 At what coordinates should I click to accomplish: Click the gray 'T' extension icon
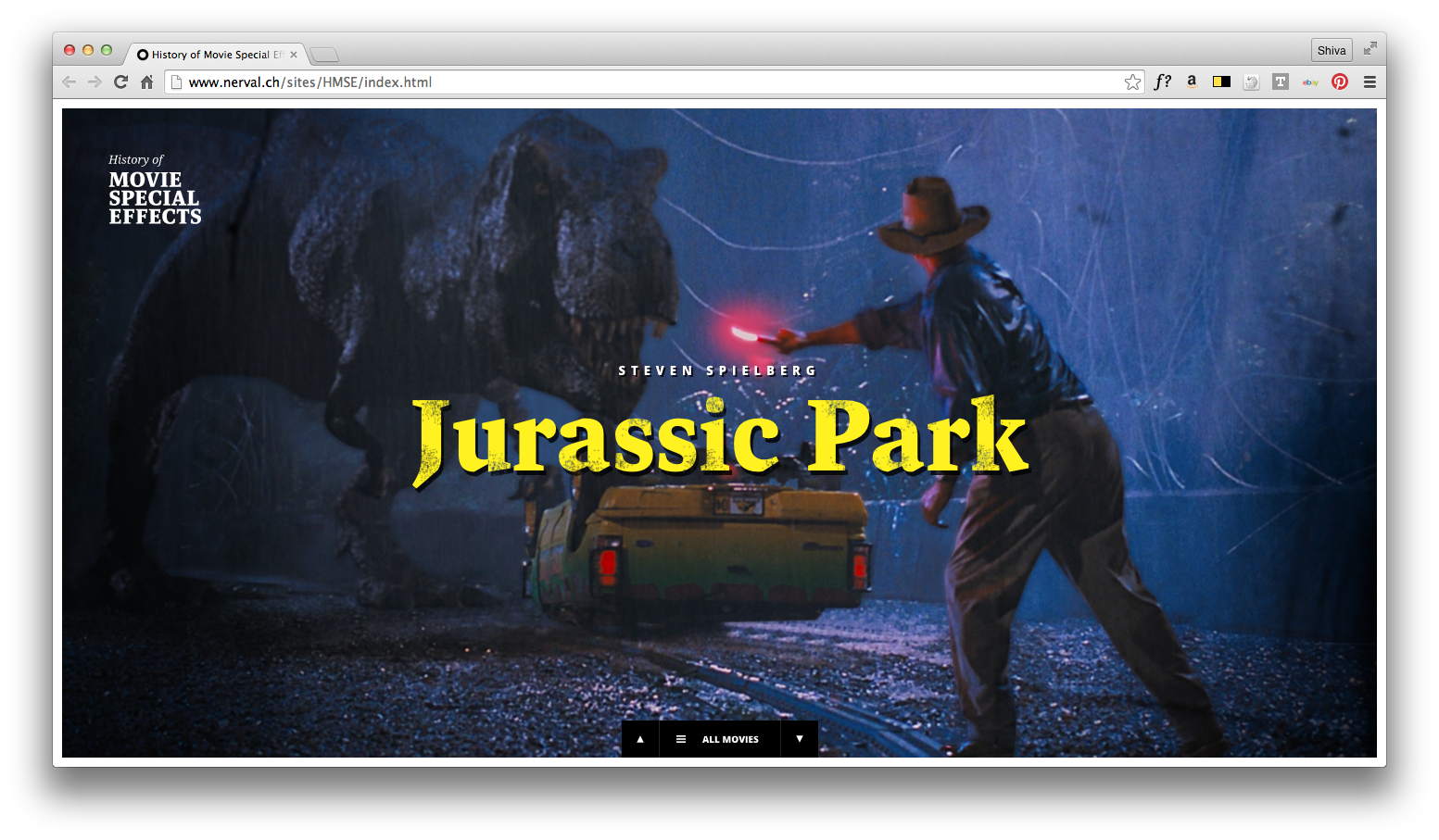coord(1280,81)
